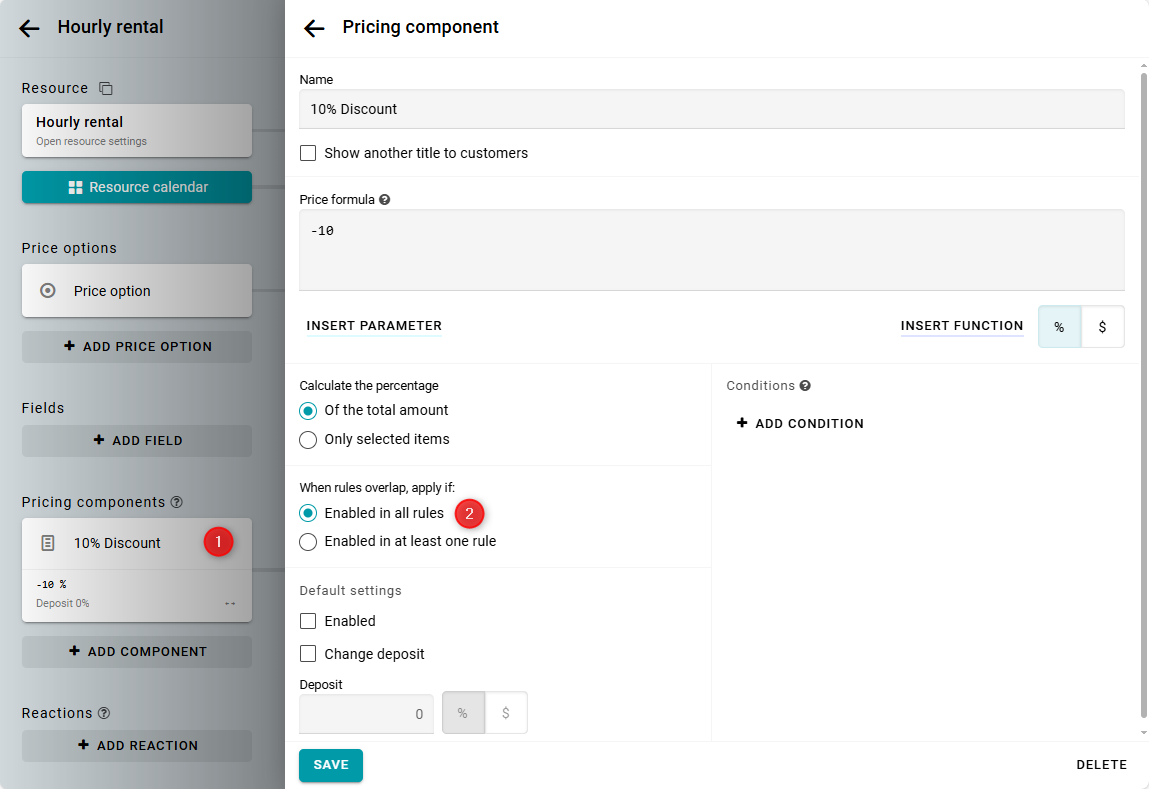The width and height of the screenshot is (1149, 789).
Task: Tick the Enabled default setting checkbox
Action: click(x=308, y=621)
